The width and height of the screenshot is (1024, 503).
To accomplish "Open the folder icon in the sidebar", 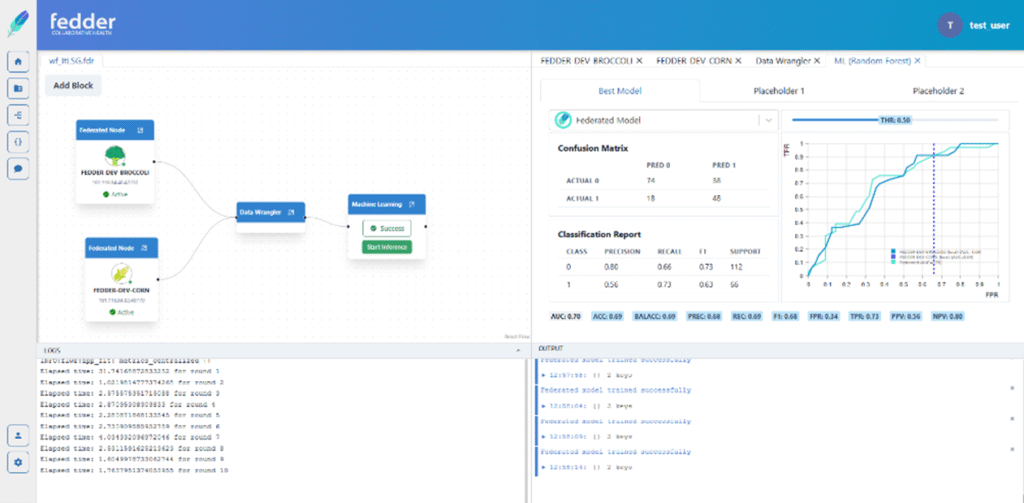I will tap(18, 89).
